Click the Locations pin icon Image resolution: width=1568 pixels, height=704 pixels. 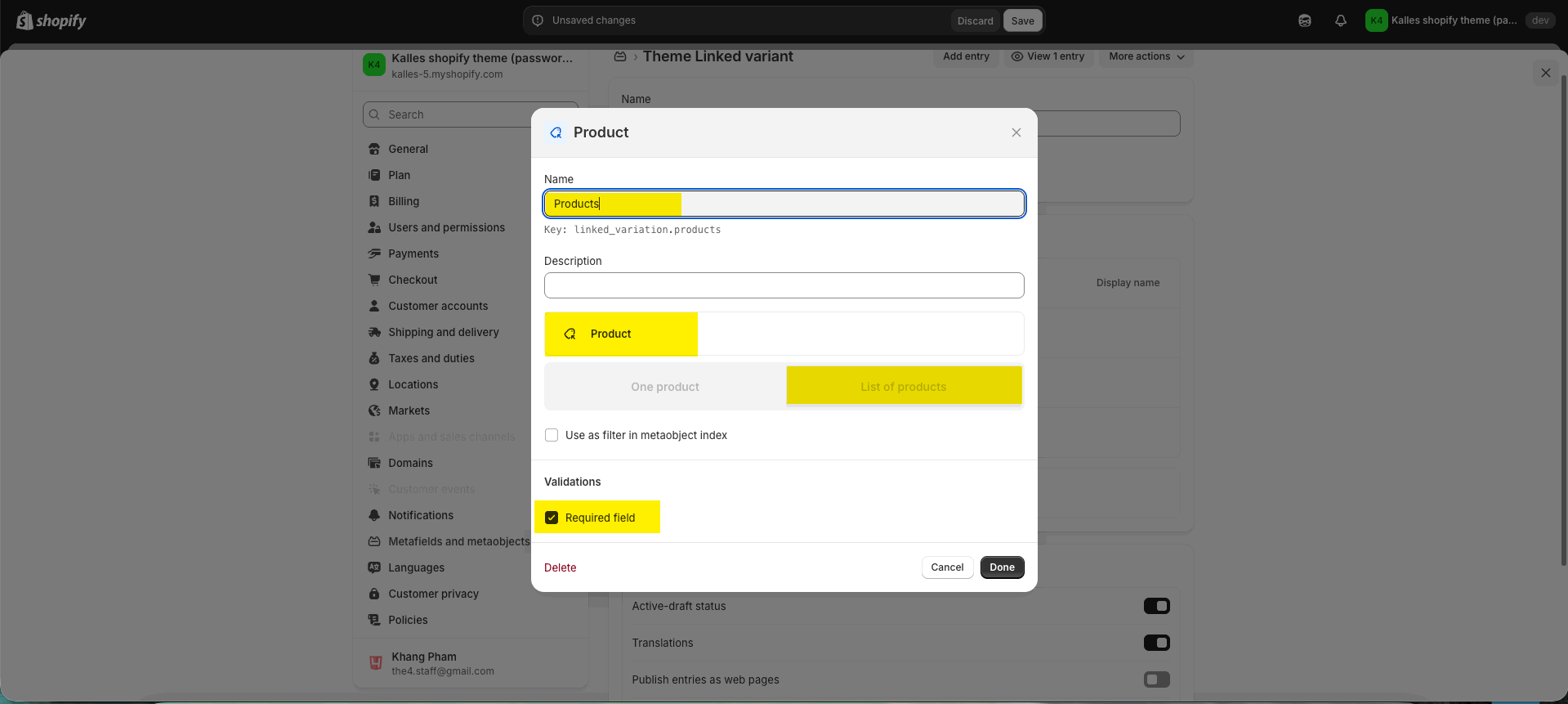tap(374, 384)
